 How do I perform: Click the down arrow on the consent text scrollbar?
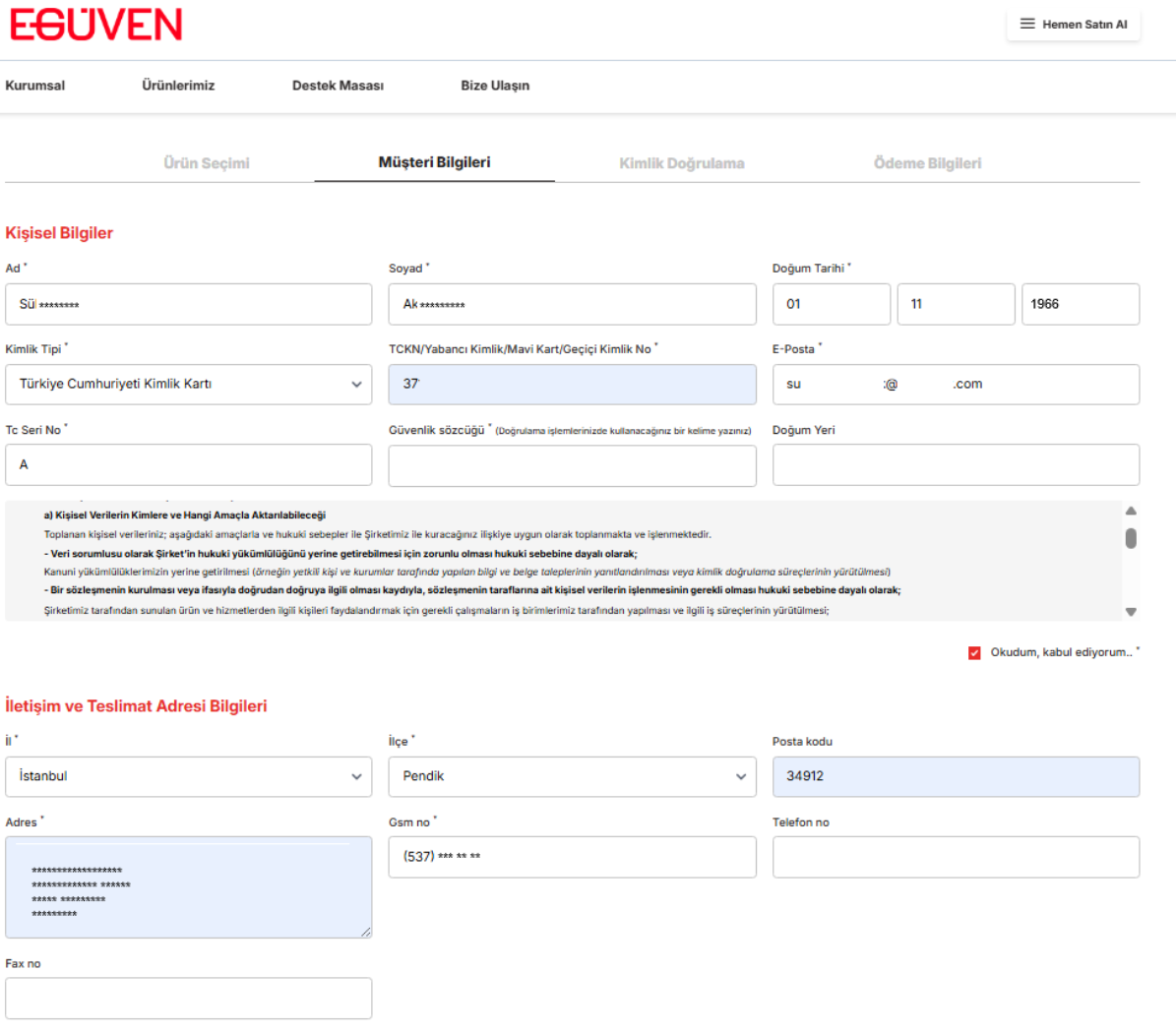1130,613
